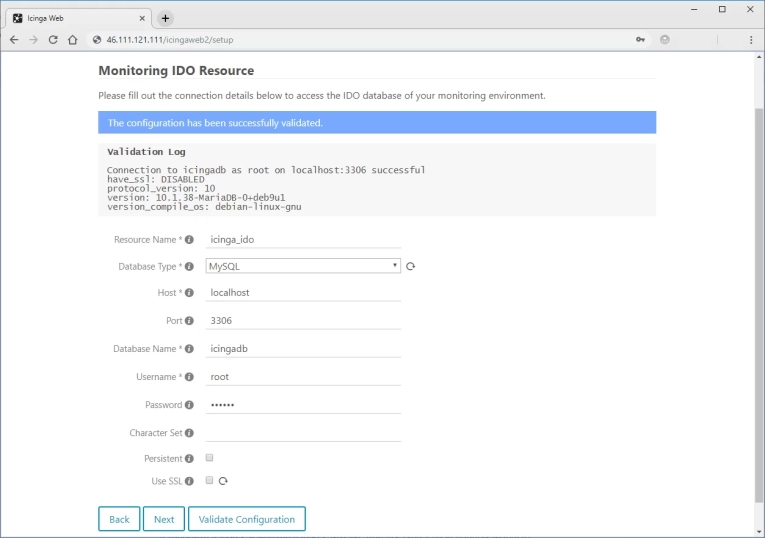Viewport: 765px width, 538px height.
Task: Click the Database Name input field
Action: coord(302,349)
